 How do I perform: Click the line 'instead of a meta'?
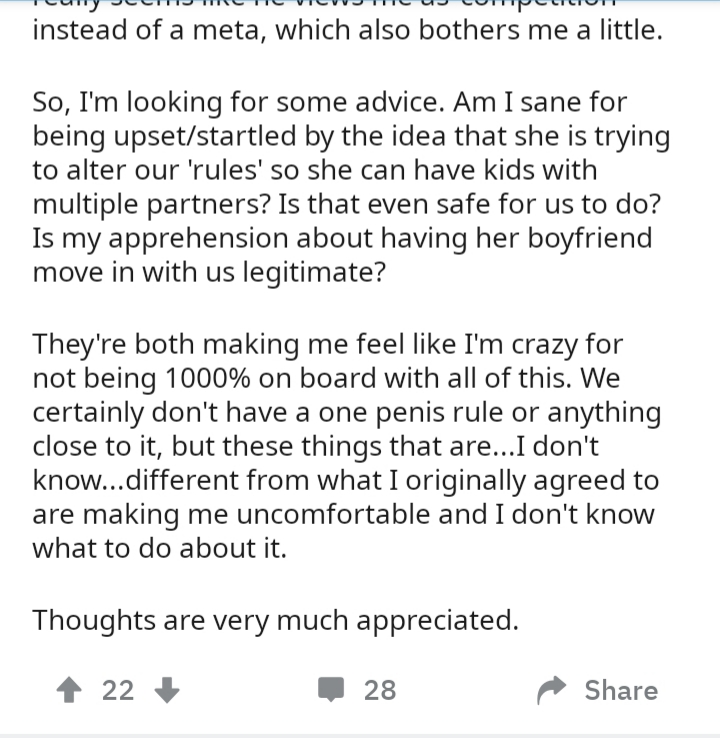(347, 30)
